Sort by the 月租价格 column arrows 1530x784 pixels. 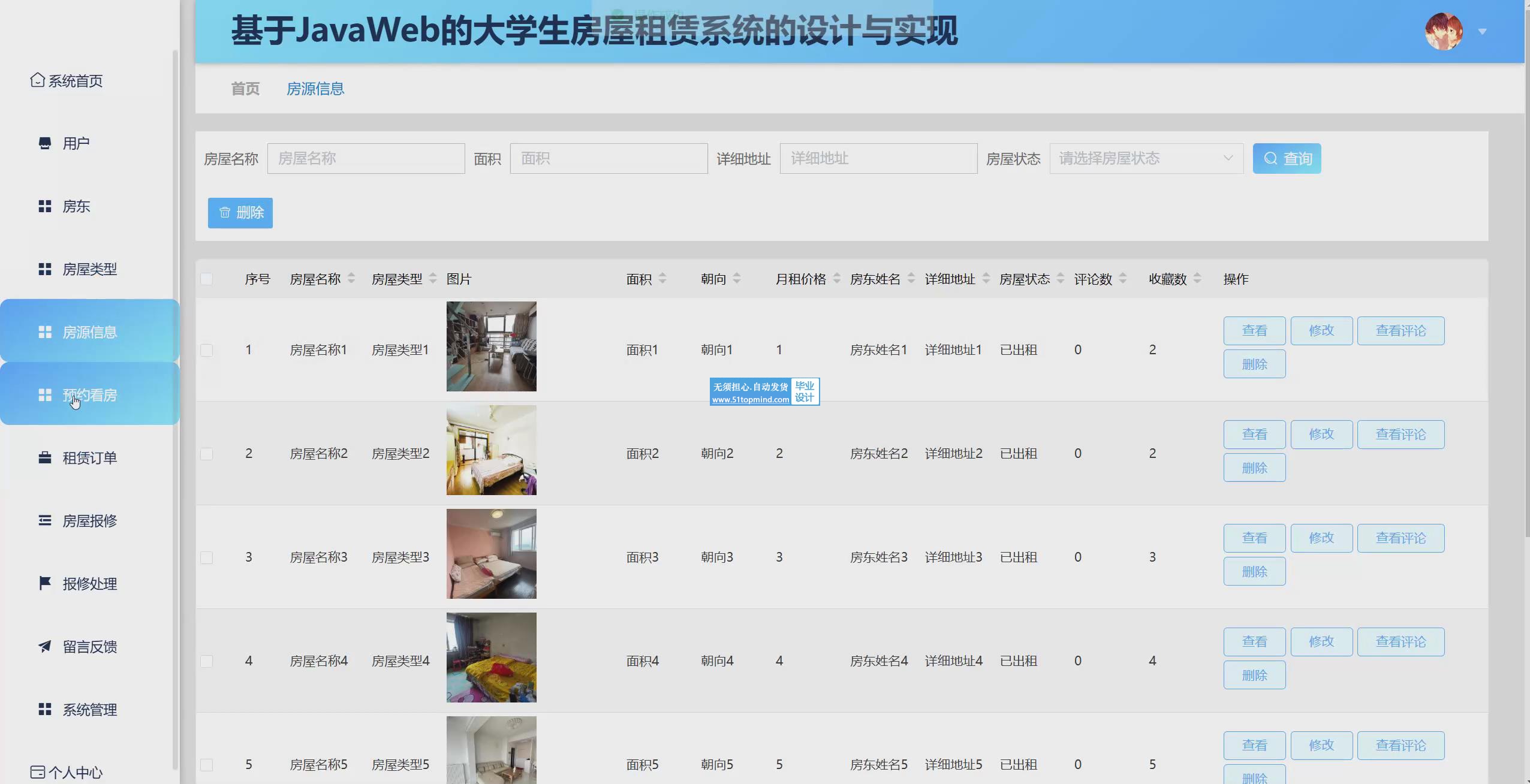tap(837, 279)
